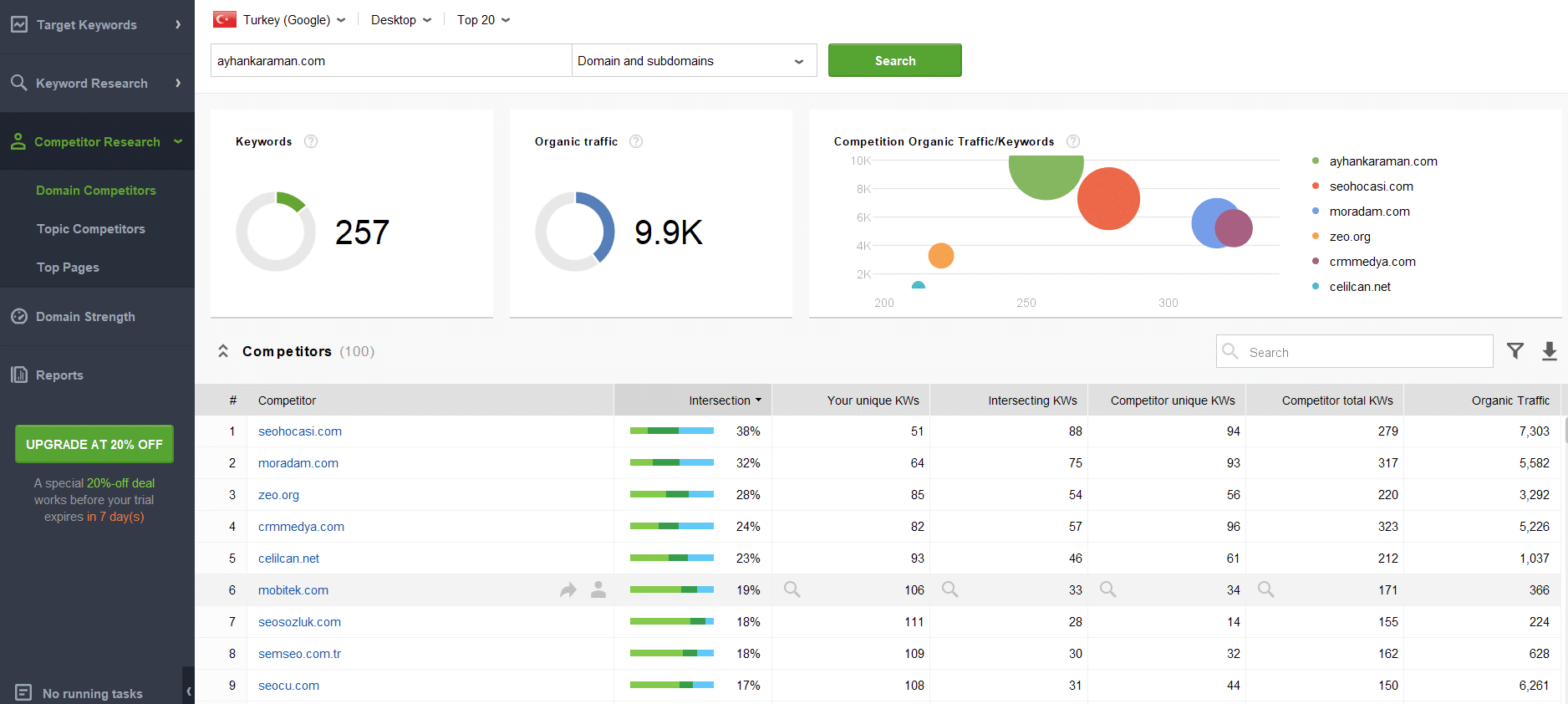Viewport: 1568px width, 704px height.
Task: Expand the Keyword Research menu
Action: (178, 83)
